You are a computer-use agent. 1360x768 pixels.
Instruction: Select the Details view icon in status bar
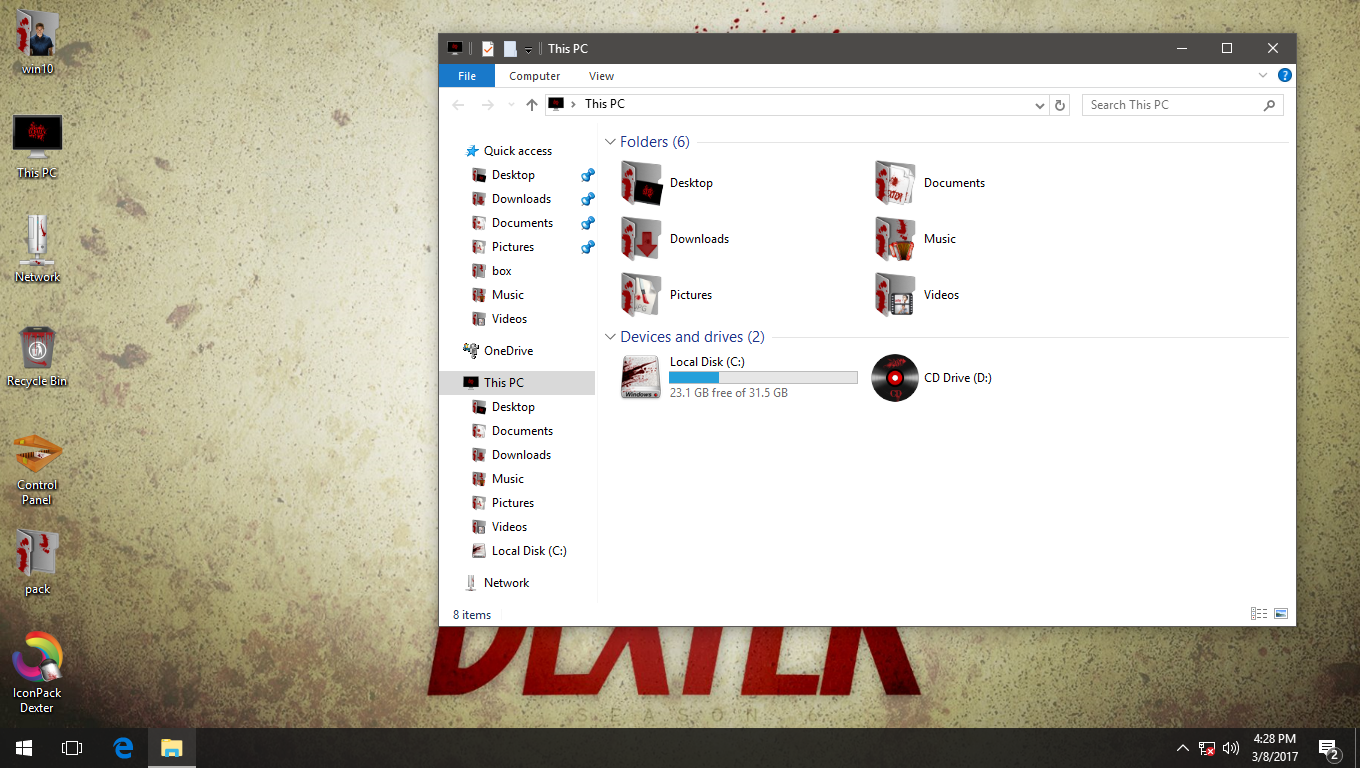click(x=1258, y=614)
